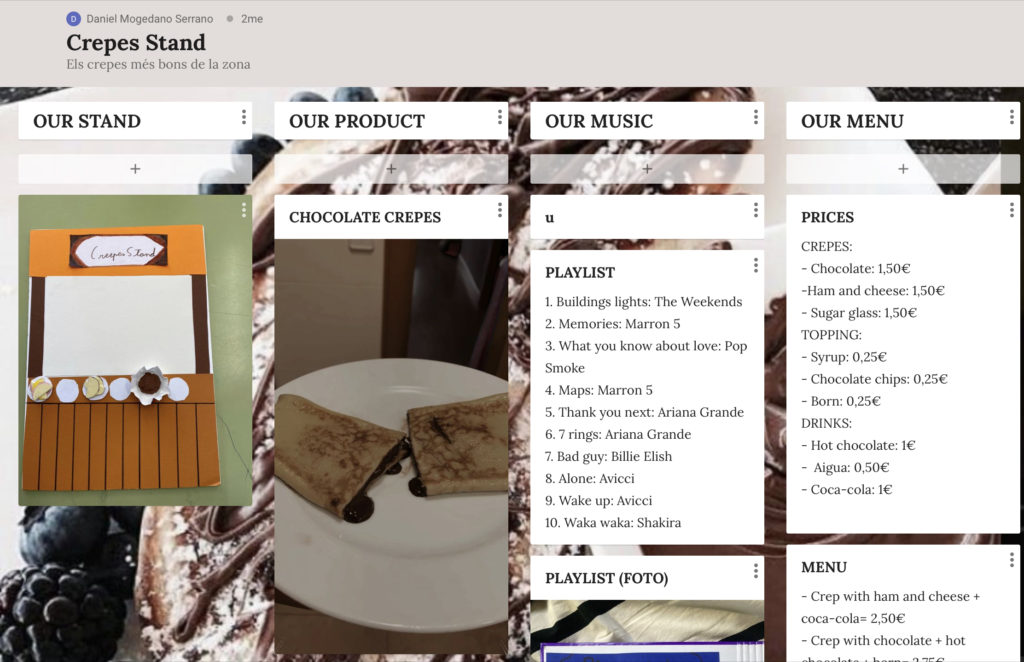Open options for the PLAYLIST post
This screenshot has width=1024, height=662.
click(x=756, y=265)
